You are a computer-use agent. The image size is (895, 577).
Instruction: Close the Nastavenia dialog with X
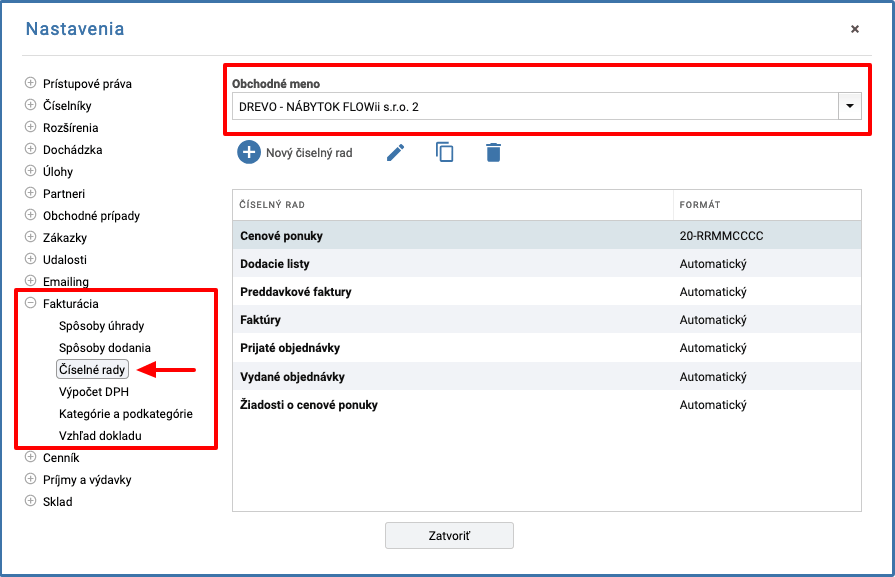click(854, 29)
